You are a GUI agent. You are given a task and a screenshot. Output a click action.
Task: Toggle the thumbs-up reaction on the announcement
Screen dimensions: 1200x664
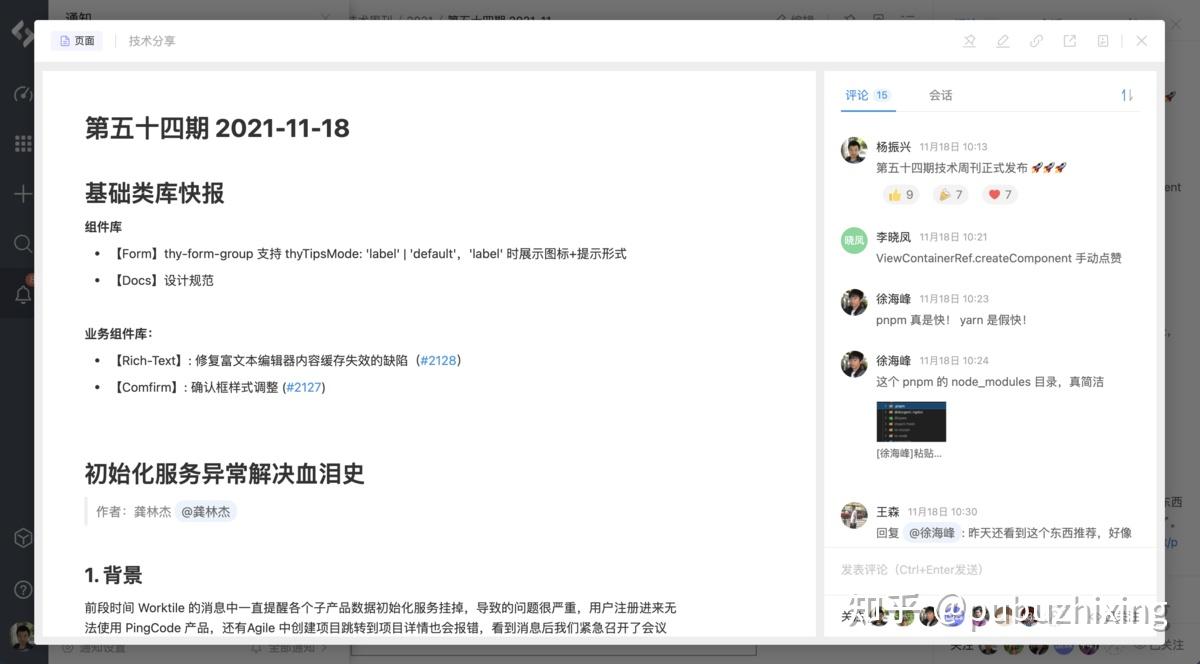coord(899,194)
